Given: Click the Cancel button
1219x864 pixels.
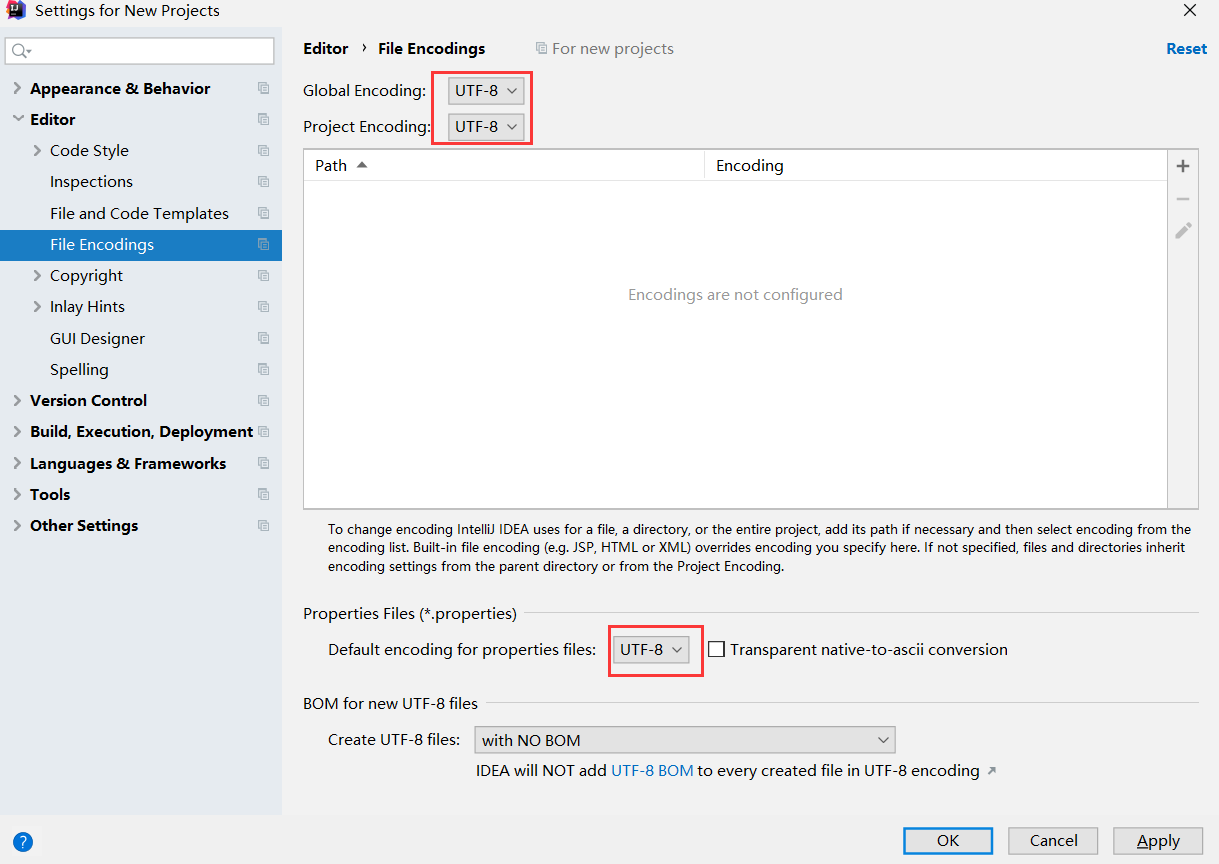Looking at the screenshot, I should (1053, 841).
